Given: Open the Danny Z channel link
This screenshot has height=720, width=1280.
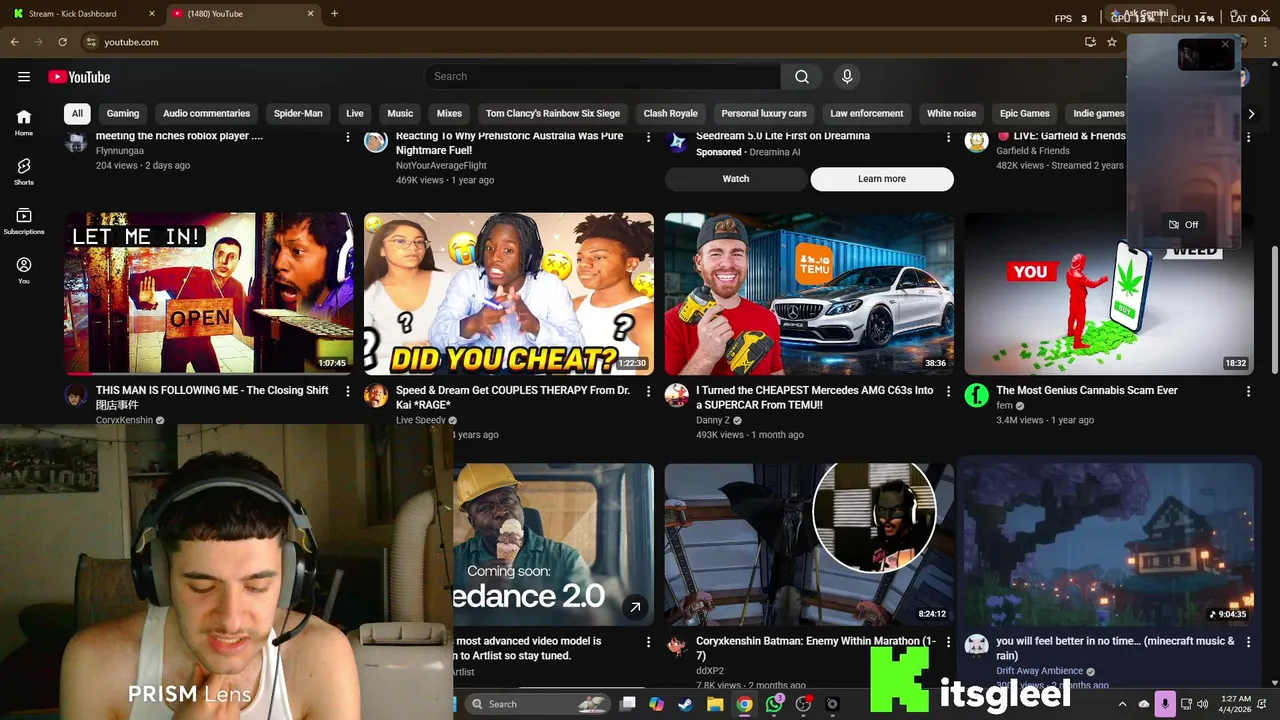Looking at the screenshot, I should [x=713, y=420].
